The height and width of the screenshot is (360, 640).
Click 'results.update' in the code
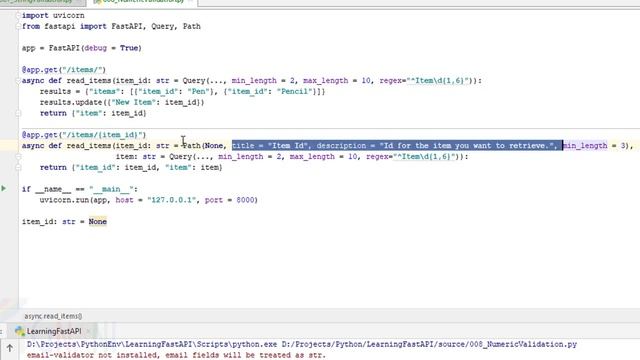click(x=71, y=102)
